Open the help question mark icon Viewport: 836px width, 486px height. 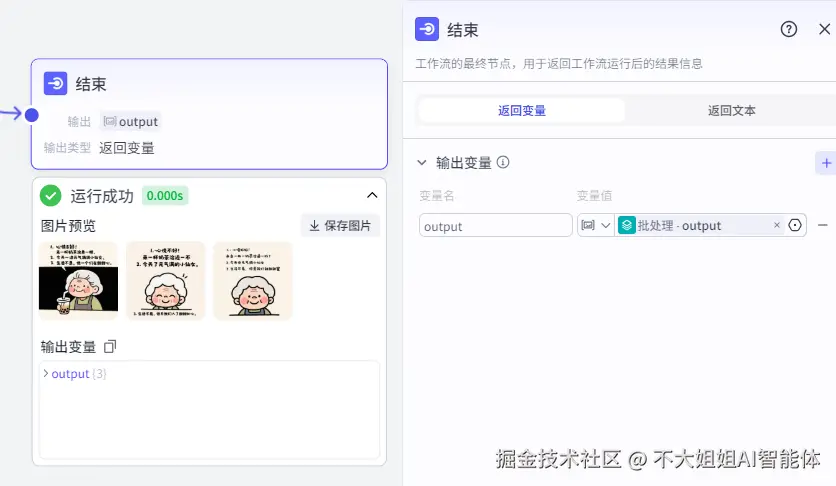789,29
